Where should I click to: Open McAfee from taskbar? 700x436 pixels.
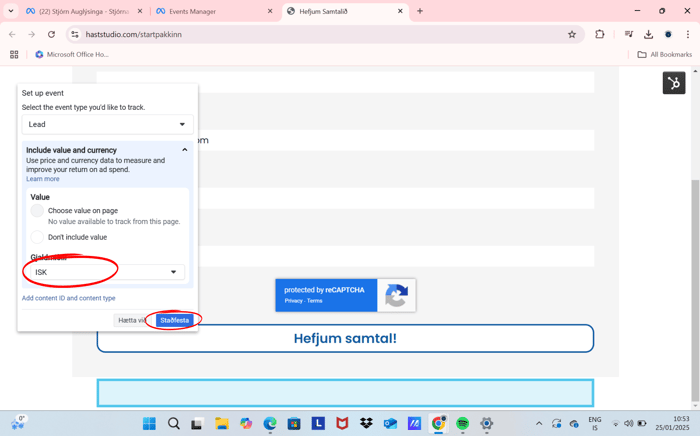pyautogui.click(x=342, y=423)
